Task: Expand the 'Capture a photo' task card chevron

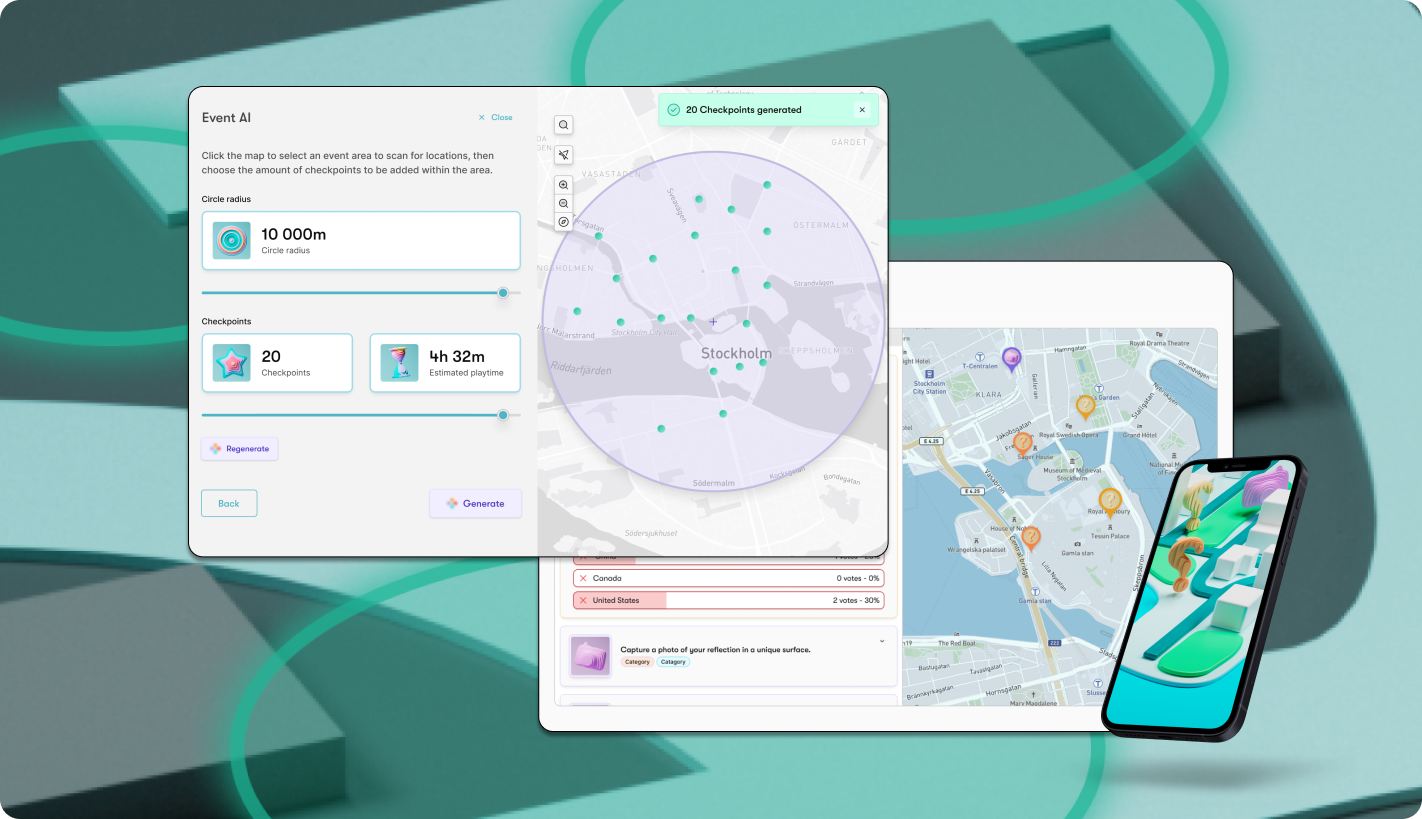Action: tap(881, 641)
